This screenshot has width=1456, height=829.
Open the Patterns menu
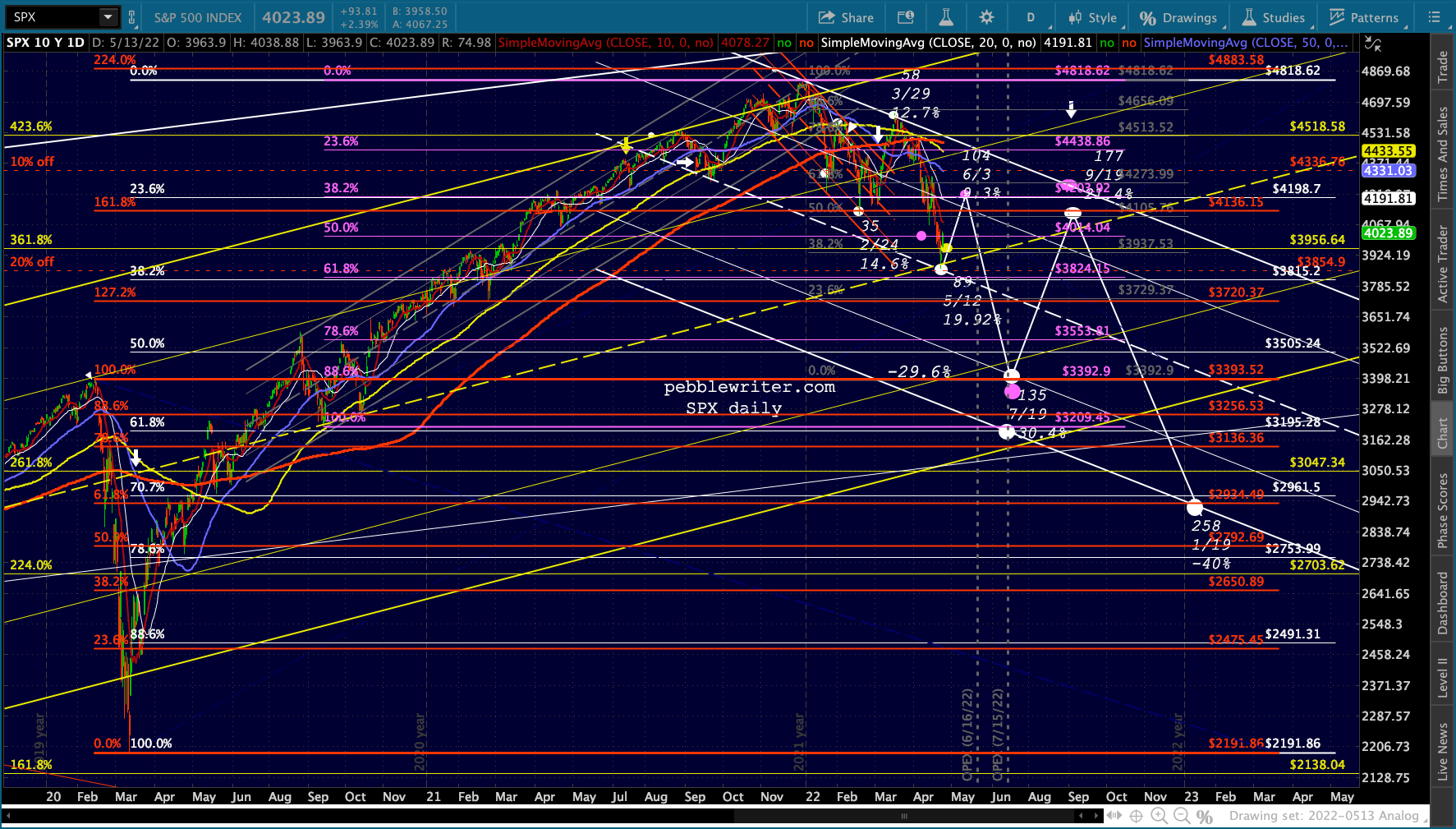[x=1364, y=17]
